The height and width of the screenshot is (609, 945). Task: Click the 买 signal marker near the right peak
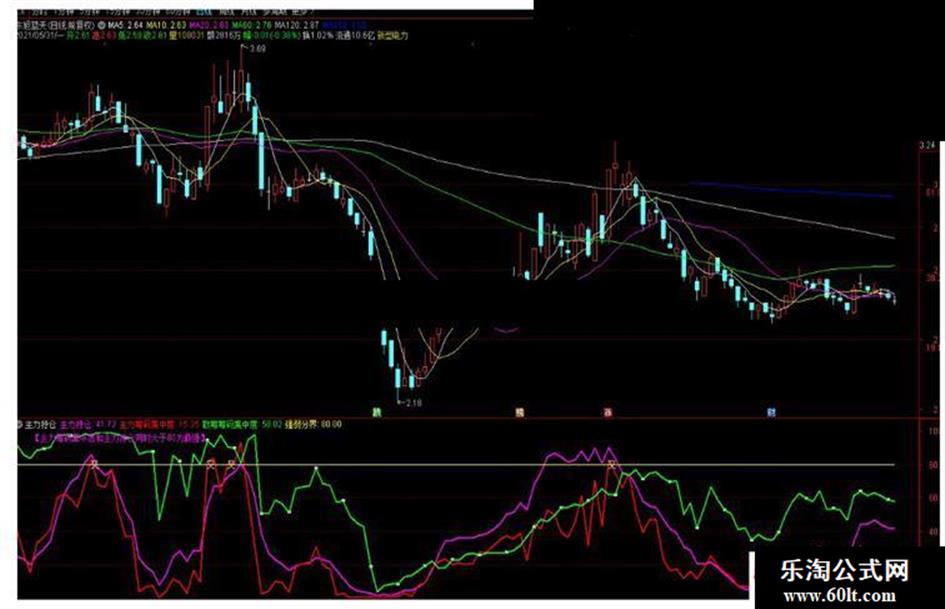612,464
